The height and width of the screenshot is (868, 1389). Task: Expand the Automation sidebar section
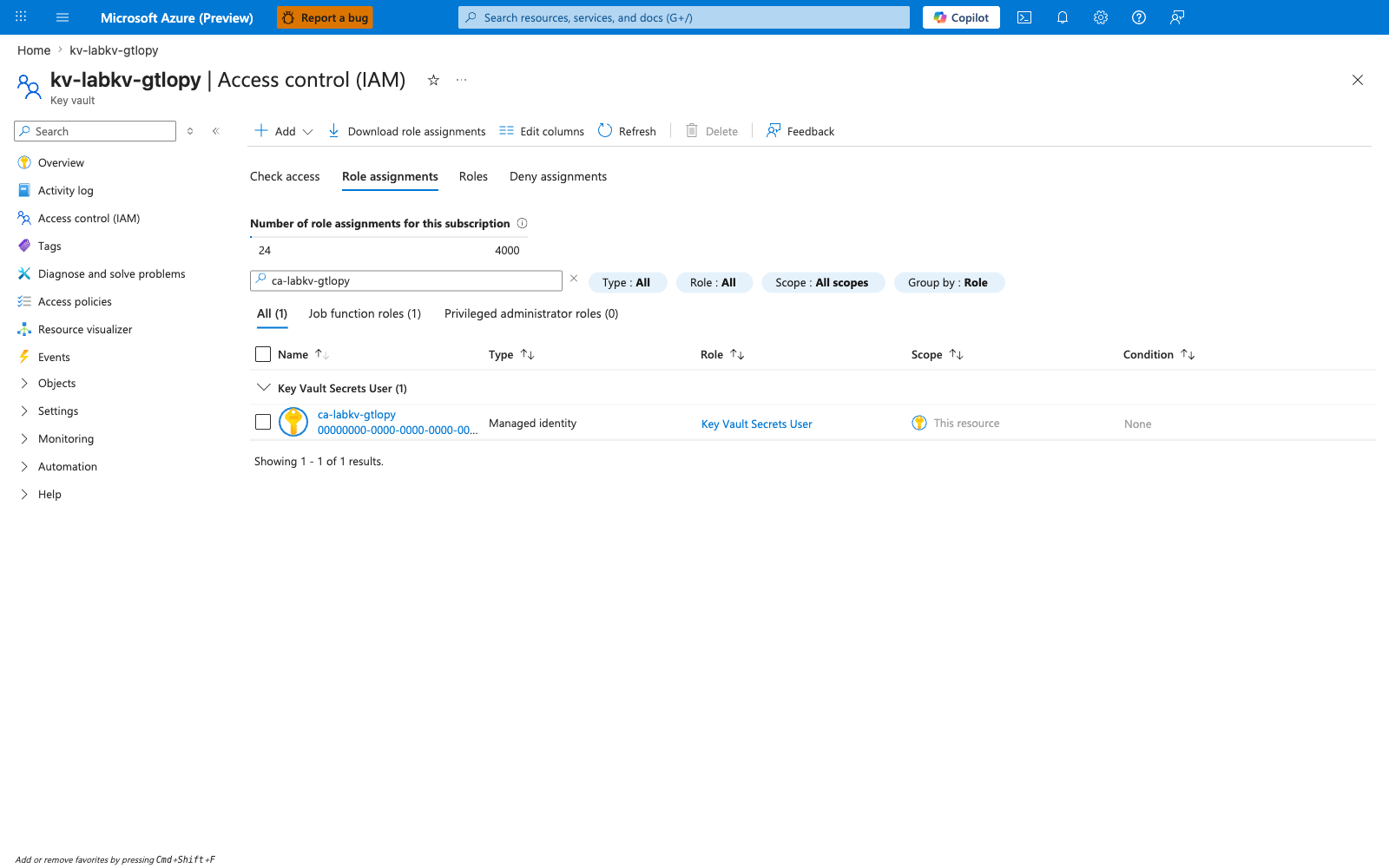tap(24, 466)
